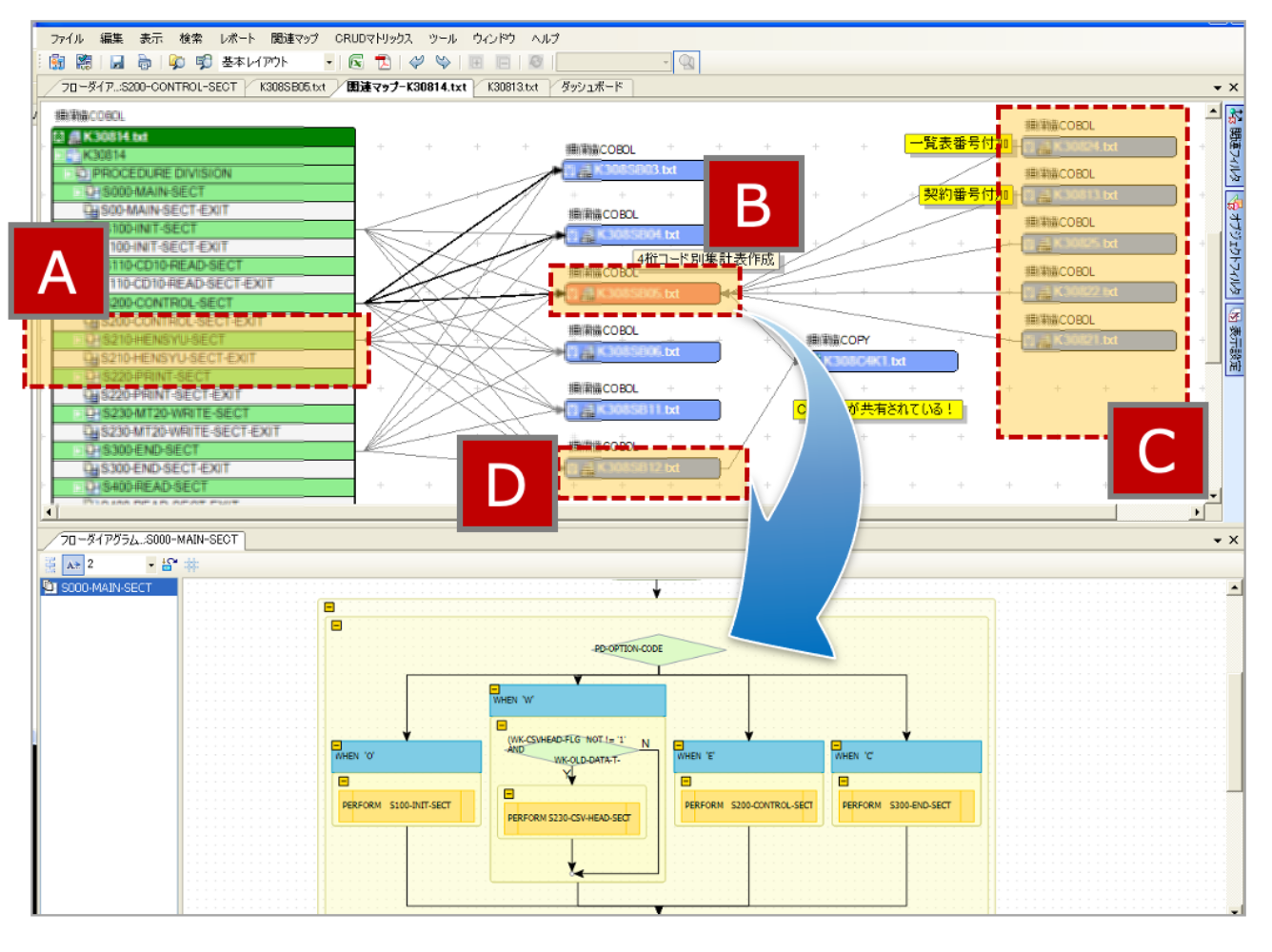Click the redo arrow icon
Screen dimensions: 1272x952
pos(443,62)
